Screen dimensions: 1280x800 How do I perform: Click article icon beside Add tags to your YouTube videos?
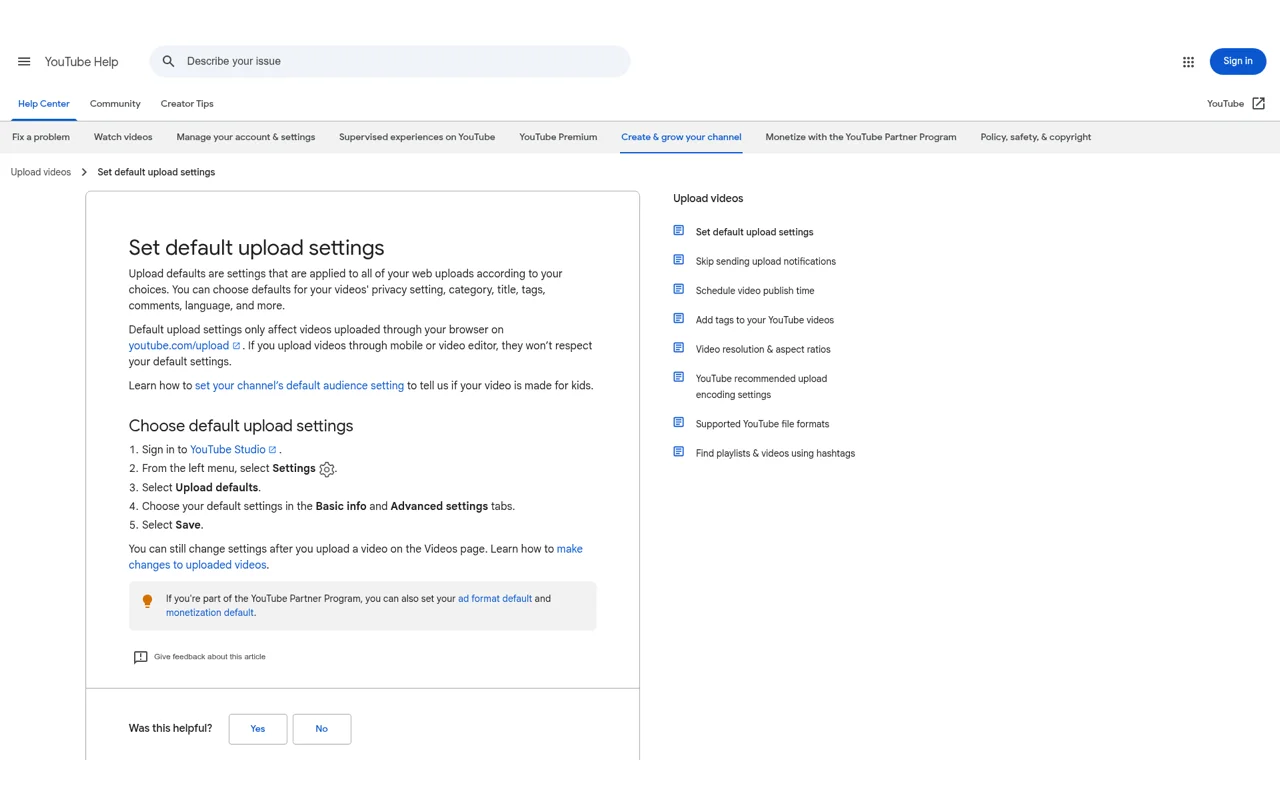click(678, 319)
